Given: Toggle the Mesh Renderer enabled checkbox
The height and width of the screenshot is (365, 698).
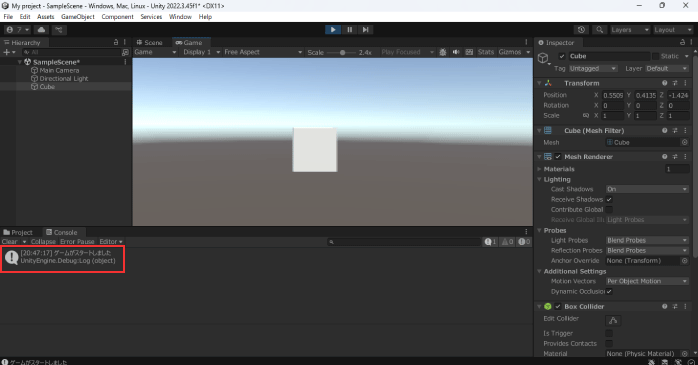Looking at the screenshot, I should [558, 157].
